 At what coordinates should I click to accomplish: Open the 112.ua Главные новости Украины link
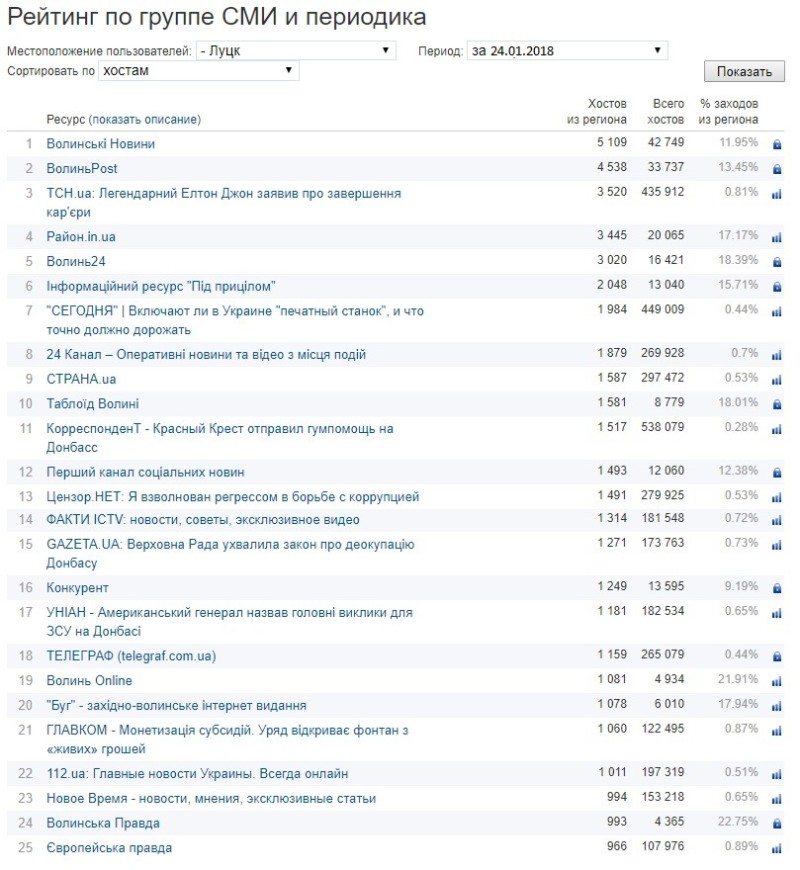(x=197, y=774)
